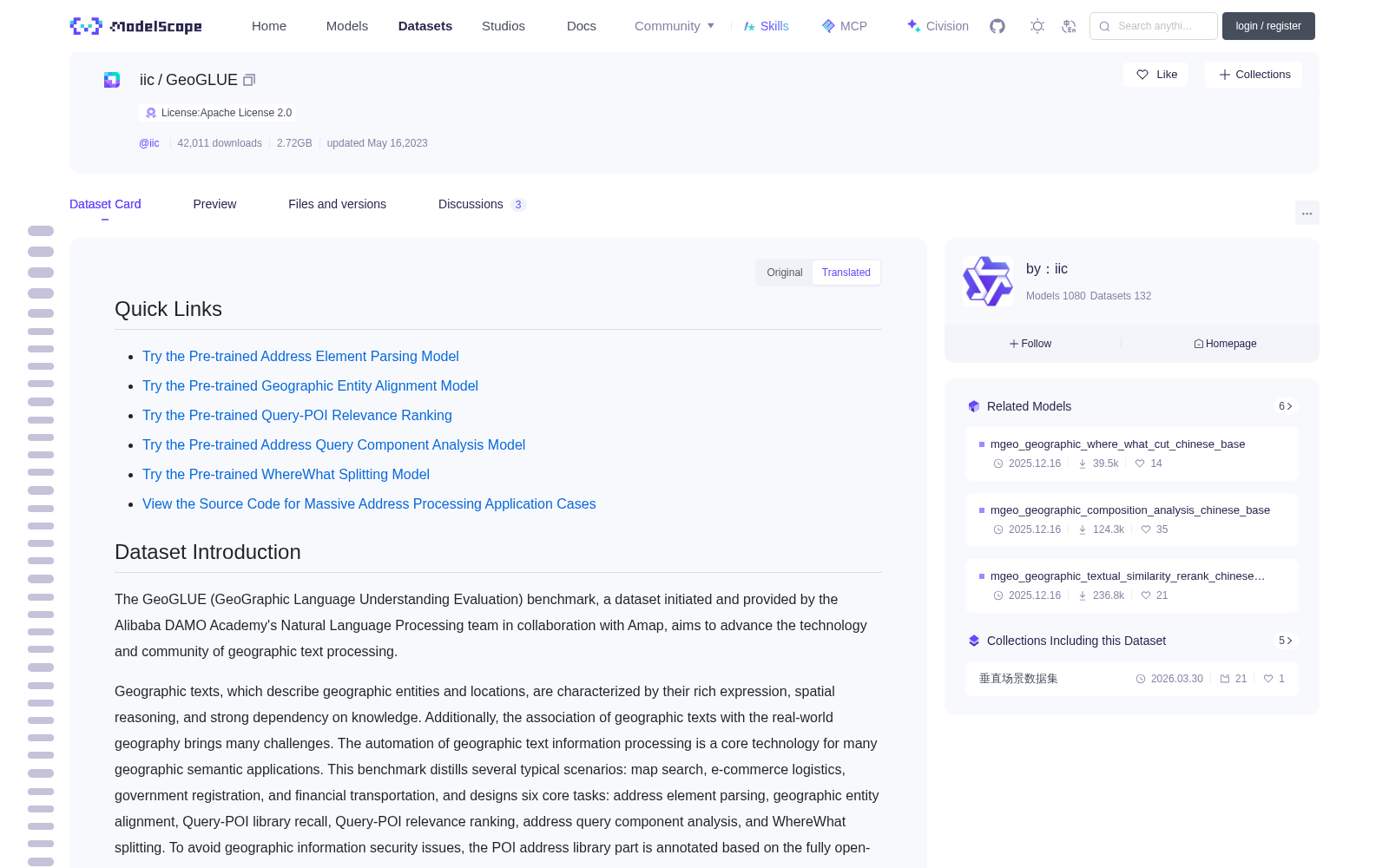
Task: Click the iic organization logo
Action: pyautogui.click(x=988, y=281)
